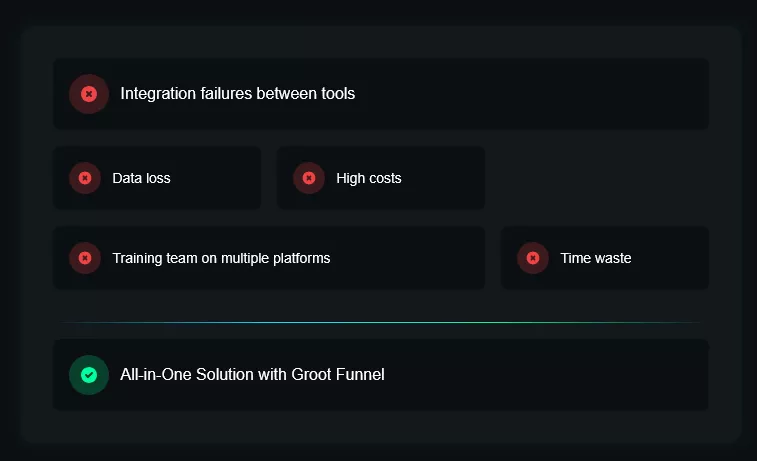Screen dimensions: 757x461
Task: Click the 'Time waste' label text
Action: (x=595, y=258)
